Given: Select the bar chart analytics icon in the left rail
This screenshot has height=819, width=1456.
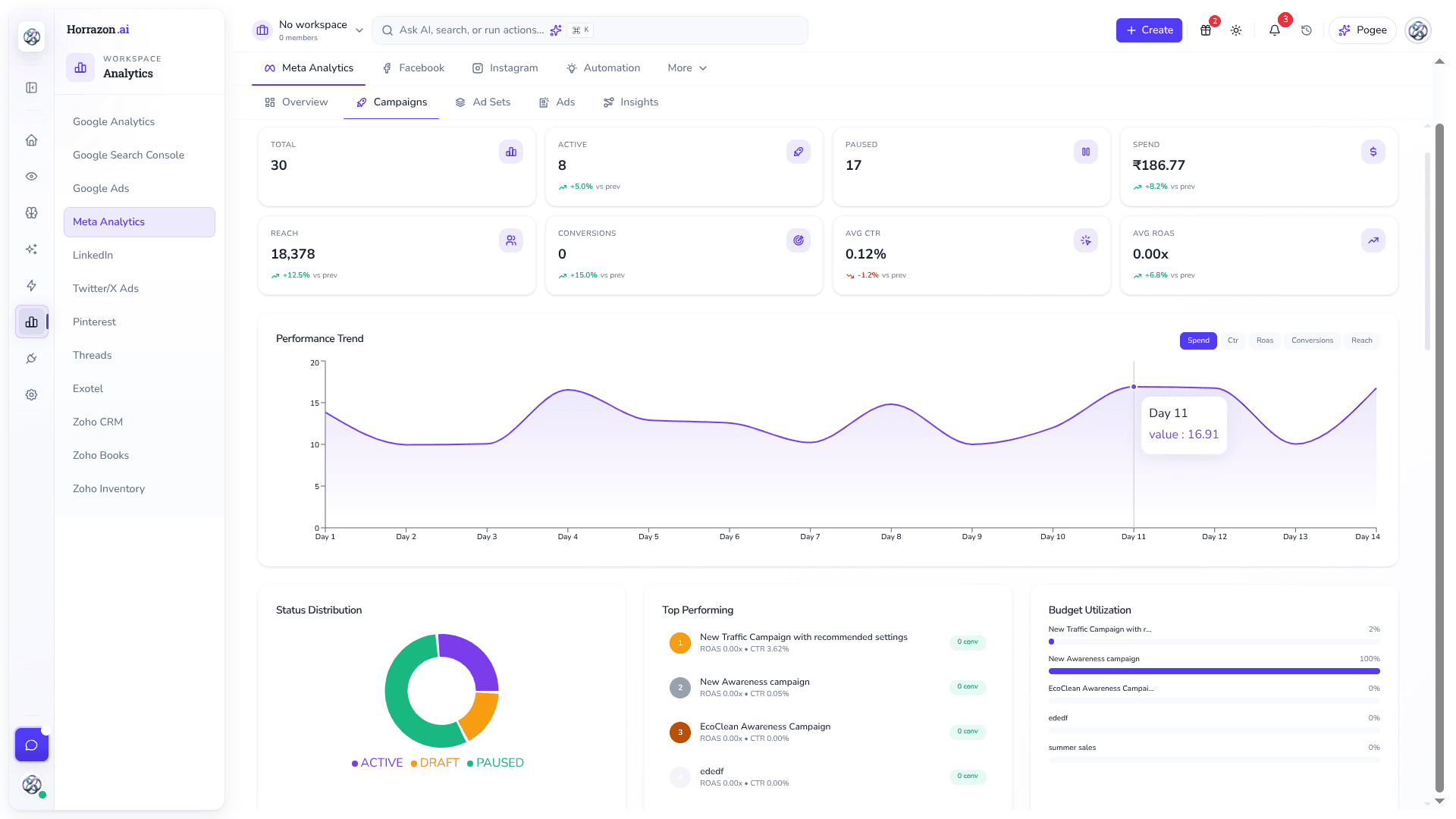Looking at the screenshot, I should (x=32, y=322).
